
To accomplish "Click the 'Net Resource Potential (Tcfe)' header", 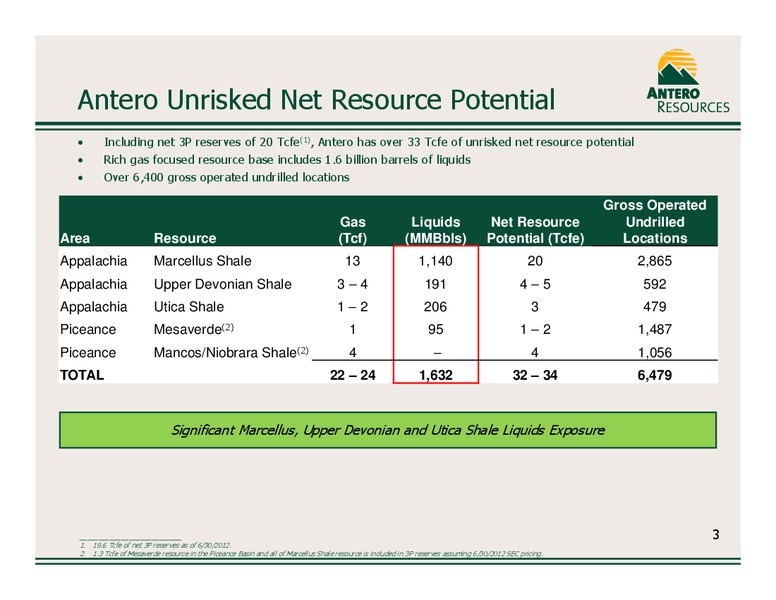I will coord(535,230).
